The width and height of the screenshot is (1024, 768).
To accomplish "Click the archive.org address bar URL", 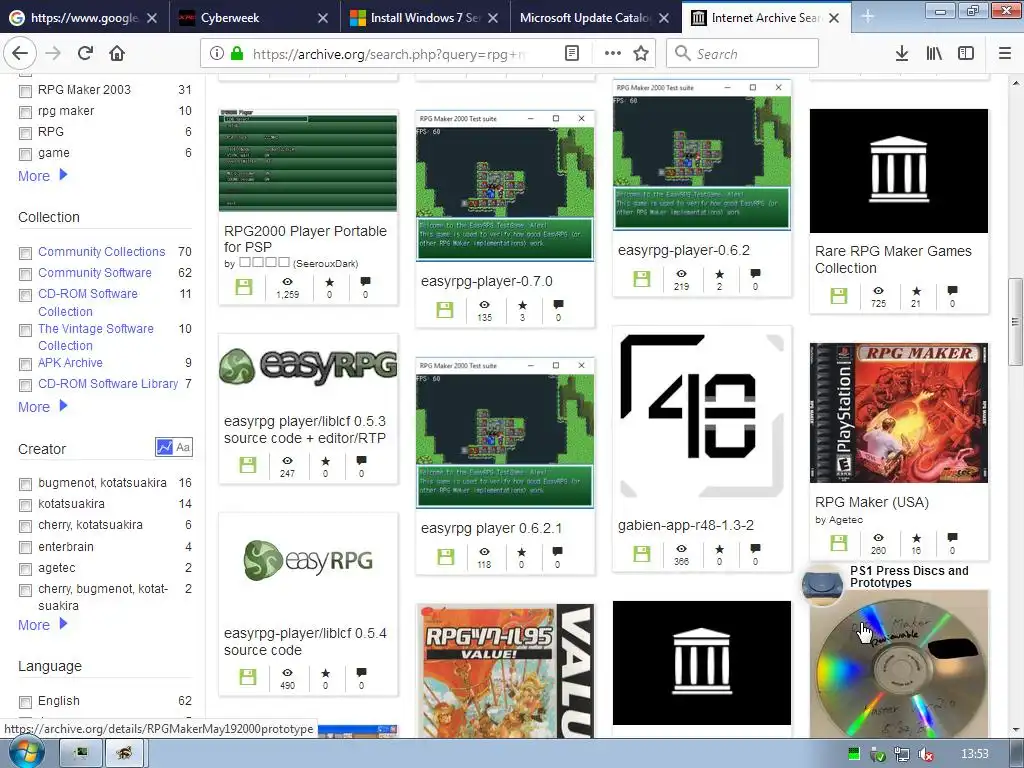I will tap(389, 54).
